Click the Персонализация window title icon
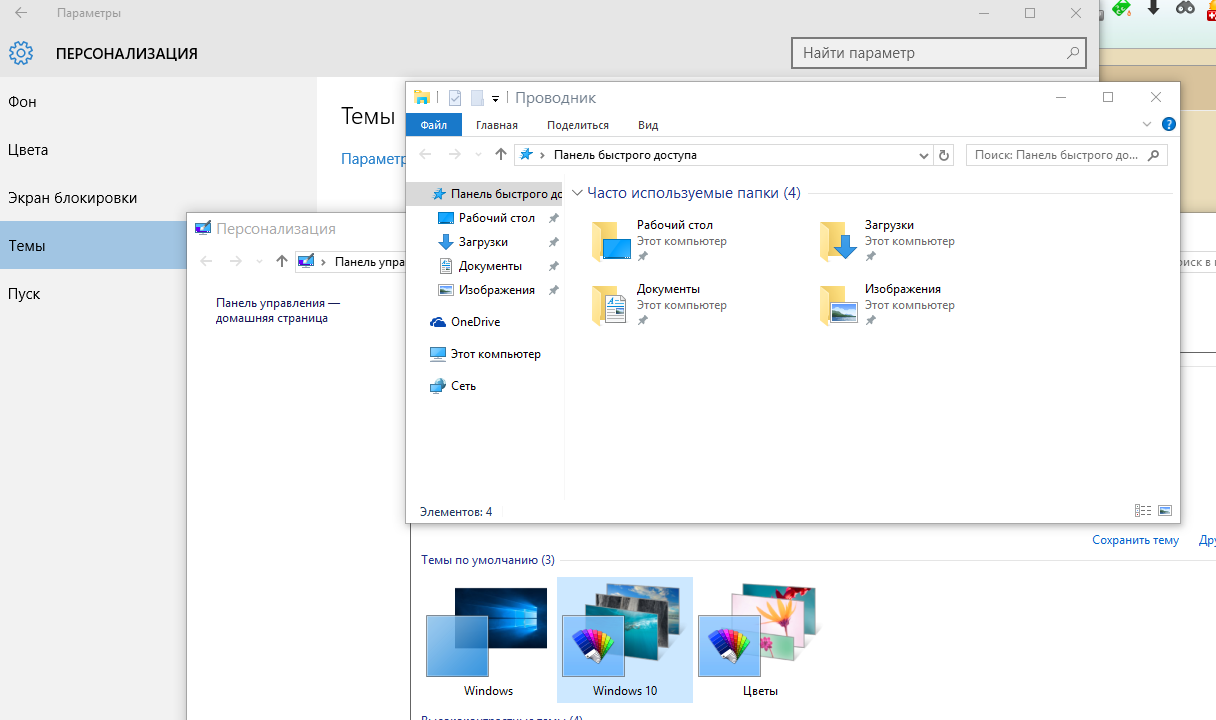 (203, 229)
